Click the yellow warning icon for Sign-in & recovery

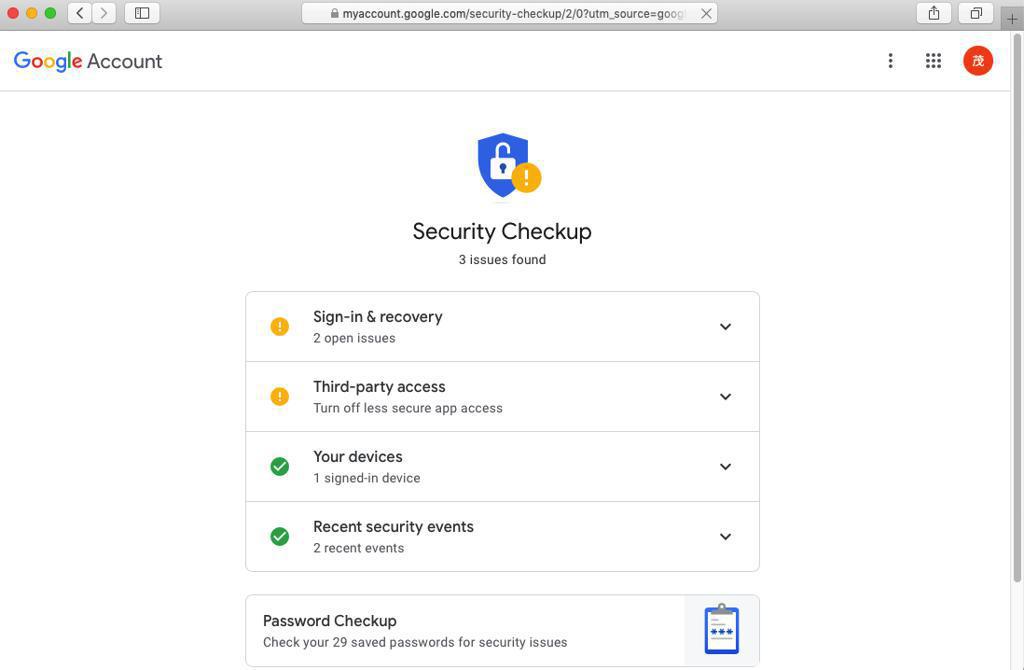pyautogui.click(x=280, y=327)
